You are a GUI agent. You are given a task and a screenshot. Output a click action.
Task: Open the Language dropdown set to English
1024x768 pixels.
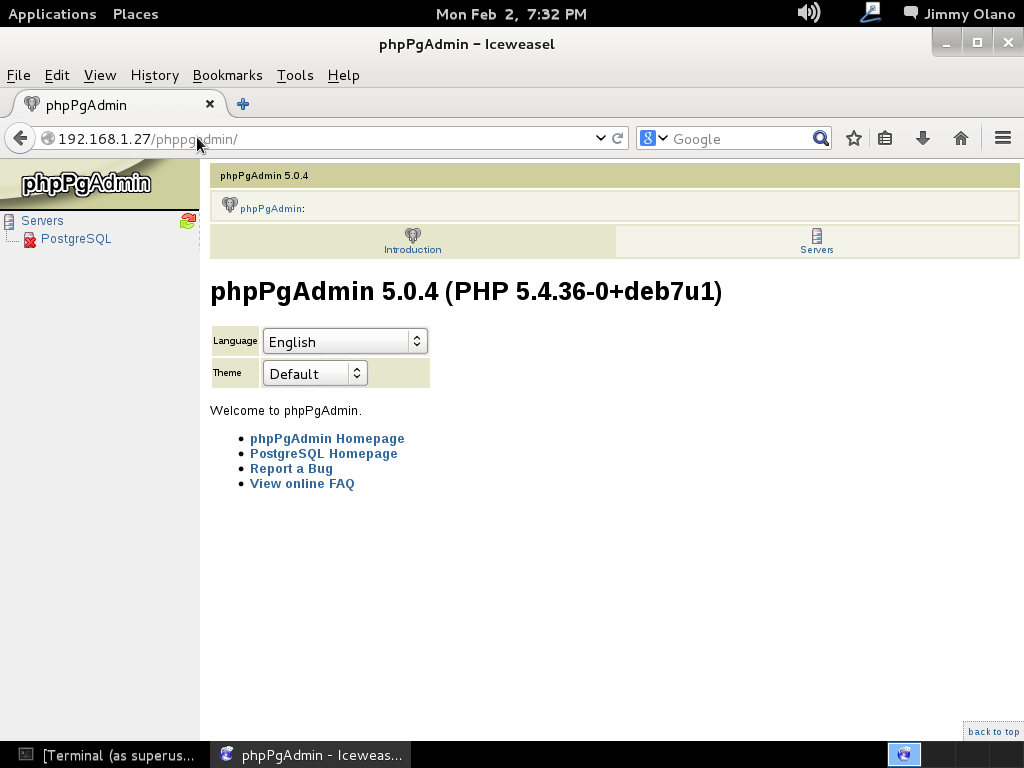click(x=345, y=342)
